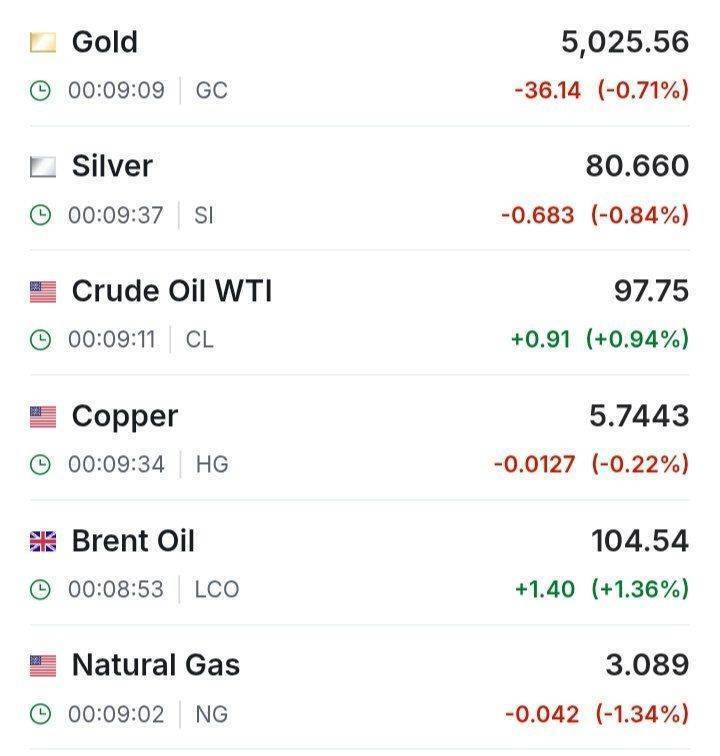The image size is (720, 756).
Task: Click the US flag next to Natural Gas
Action: [x=43, y=666]
